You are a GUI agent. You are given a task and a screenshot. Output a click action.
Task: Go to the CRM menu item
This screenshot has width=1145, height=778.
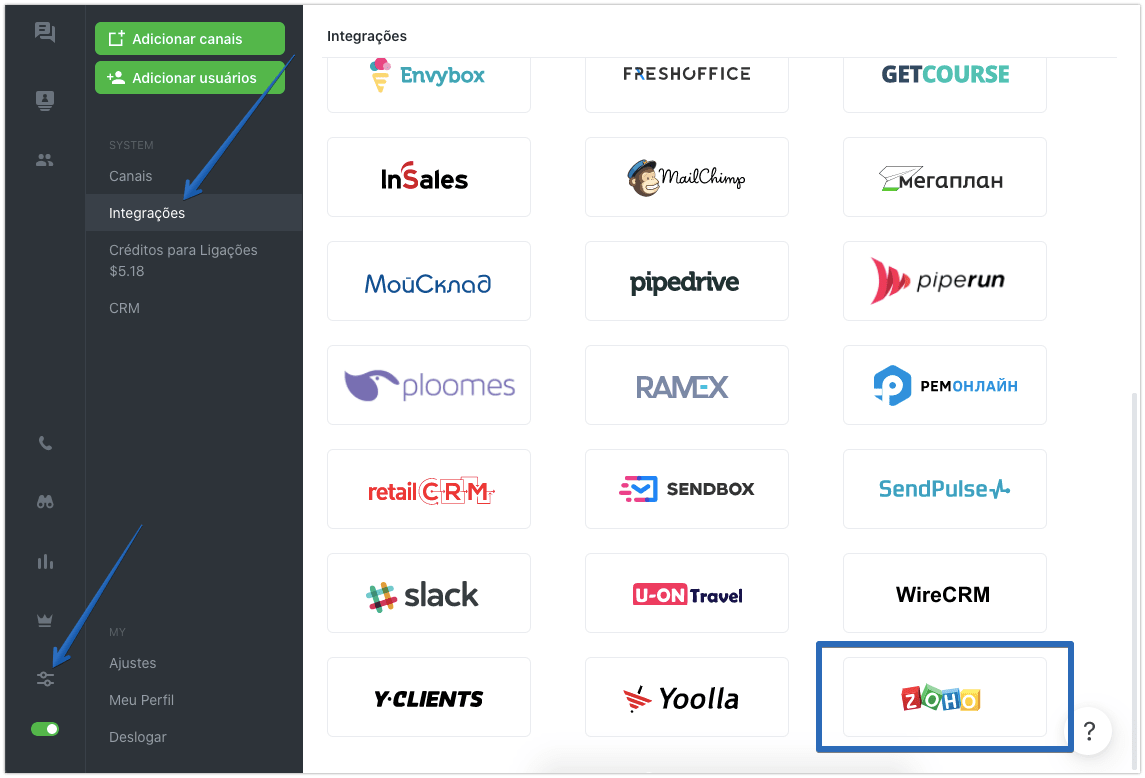tap(124, 308)
